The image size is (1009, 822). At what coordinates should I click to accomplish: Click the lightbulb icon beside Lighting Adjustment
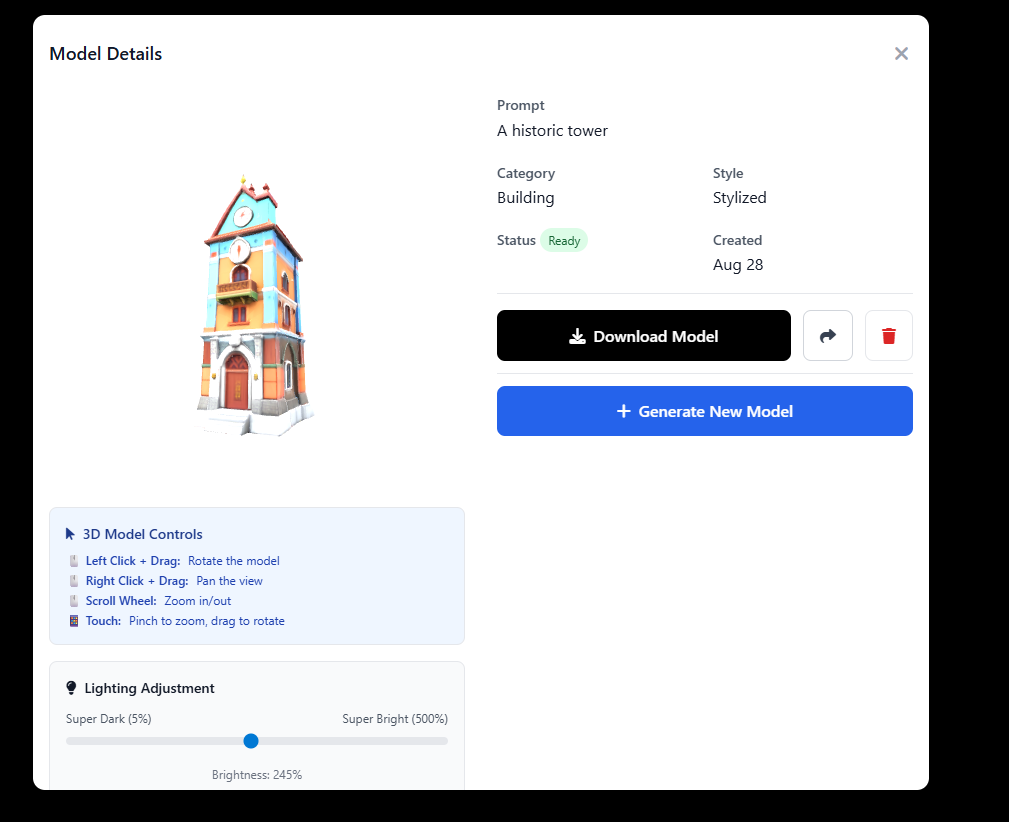[x=71, y=688]
